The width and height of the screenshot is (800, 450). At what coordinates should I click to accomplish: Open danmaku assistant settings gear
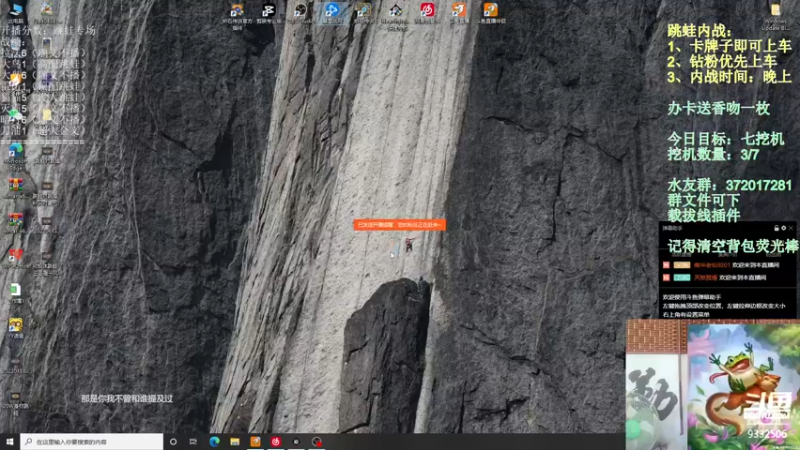click(783, 228)
